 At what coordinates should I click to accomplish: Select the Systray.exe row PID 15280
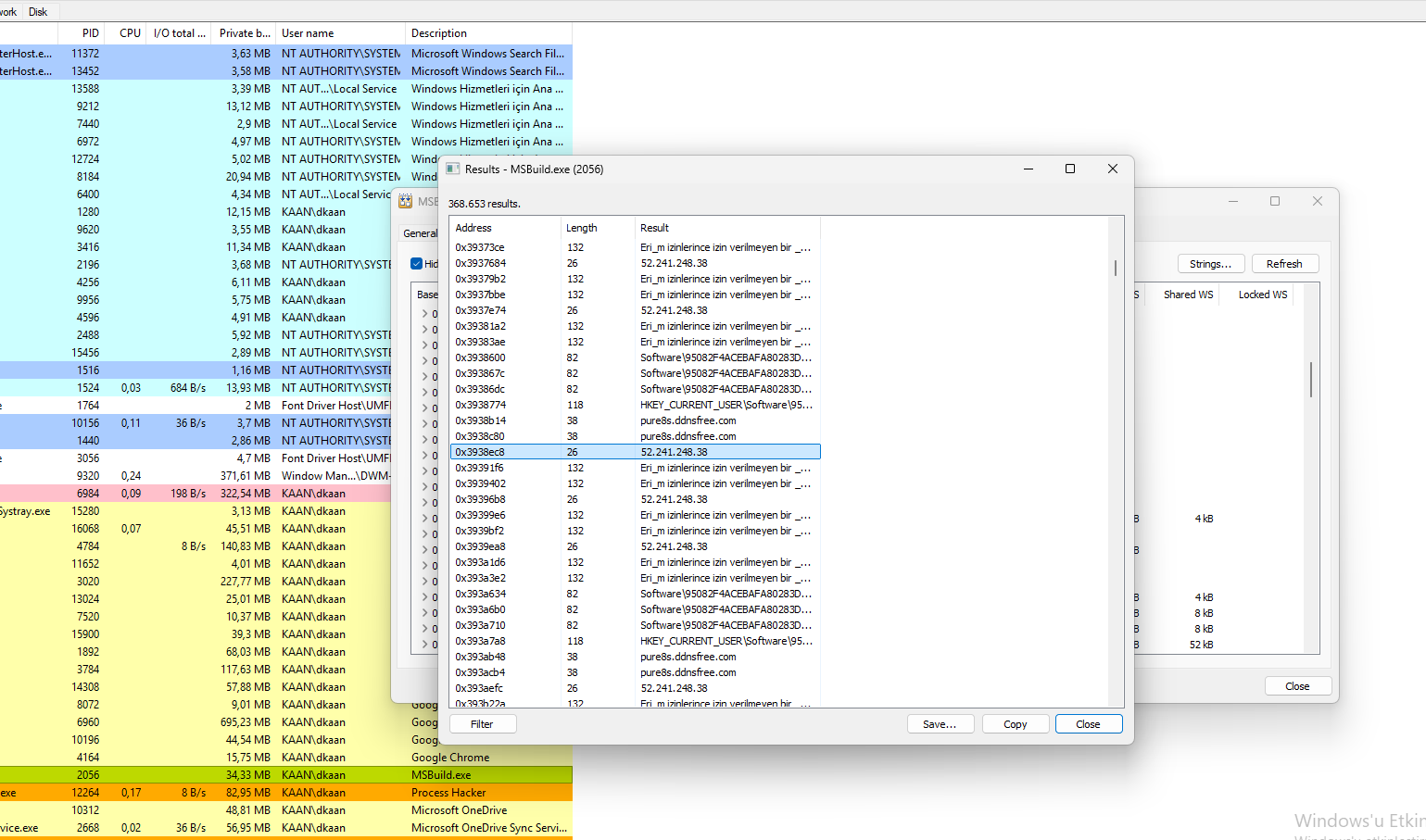coord(196,511)
